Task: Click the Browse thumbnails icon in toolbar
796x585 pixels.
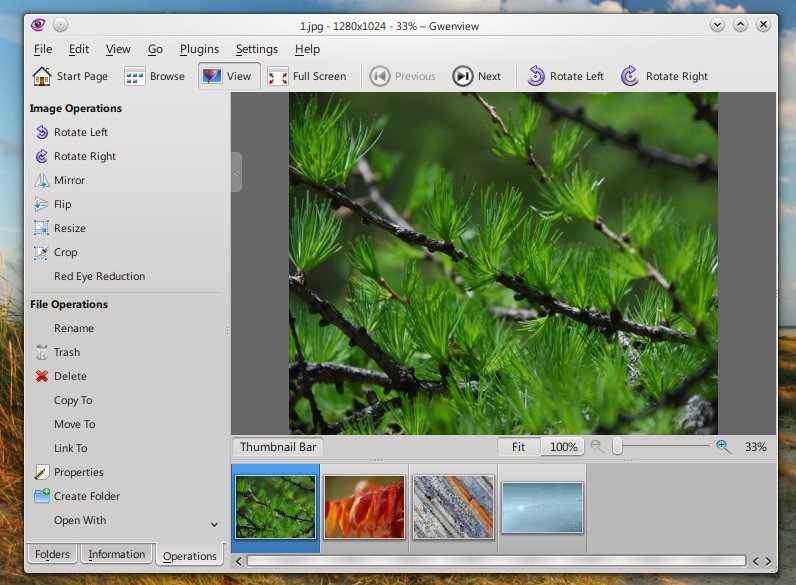Action: click(x=135, y=76)
